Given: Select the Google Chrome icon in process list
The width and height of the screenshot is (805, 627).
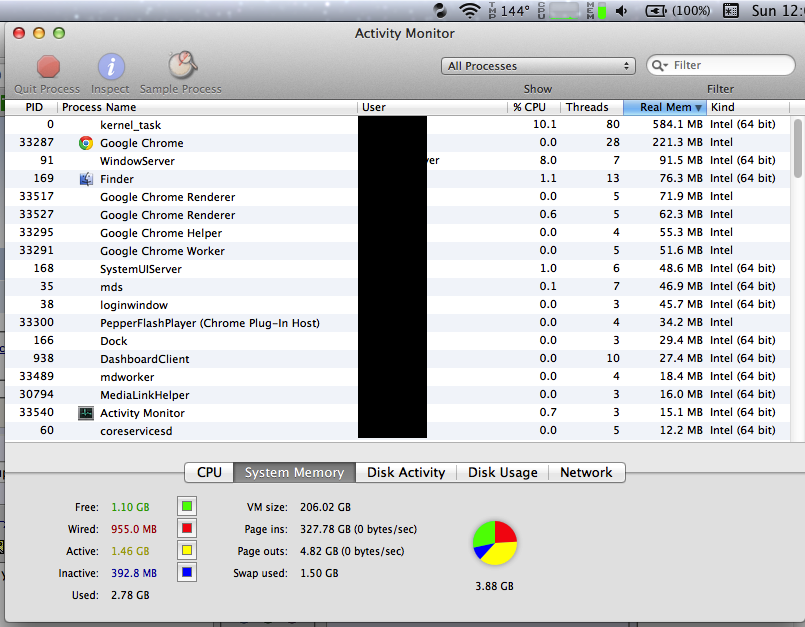Looking at the screenshot, I should pyautogui.click(x=86, y=143).
